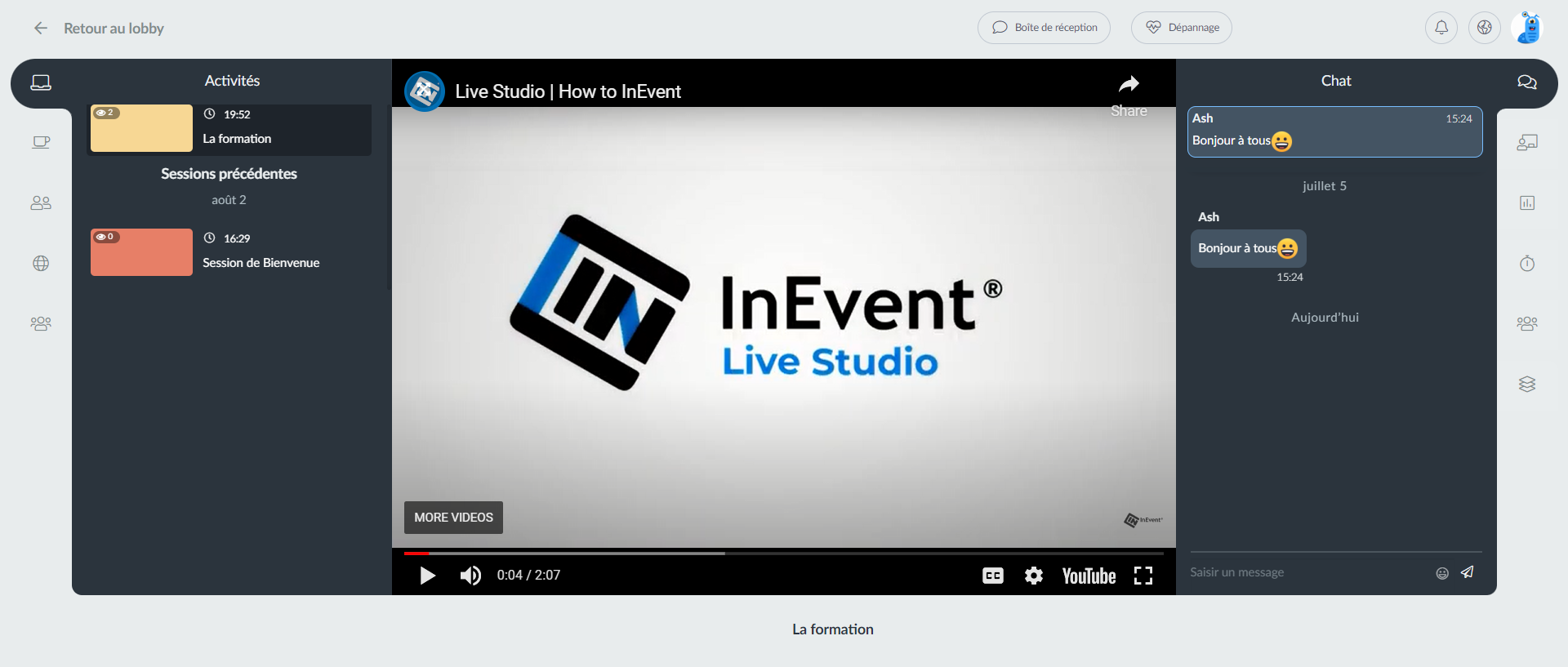Click the viewer count eye badge showing 0
Image resolution: width=1568 pixels, height=667 pixels.
(x=106, y=237)
